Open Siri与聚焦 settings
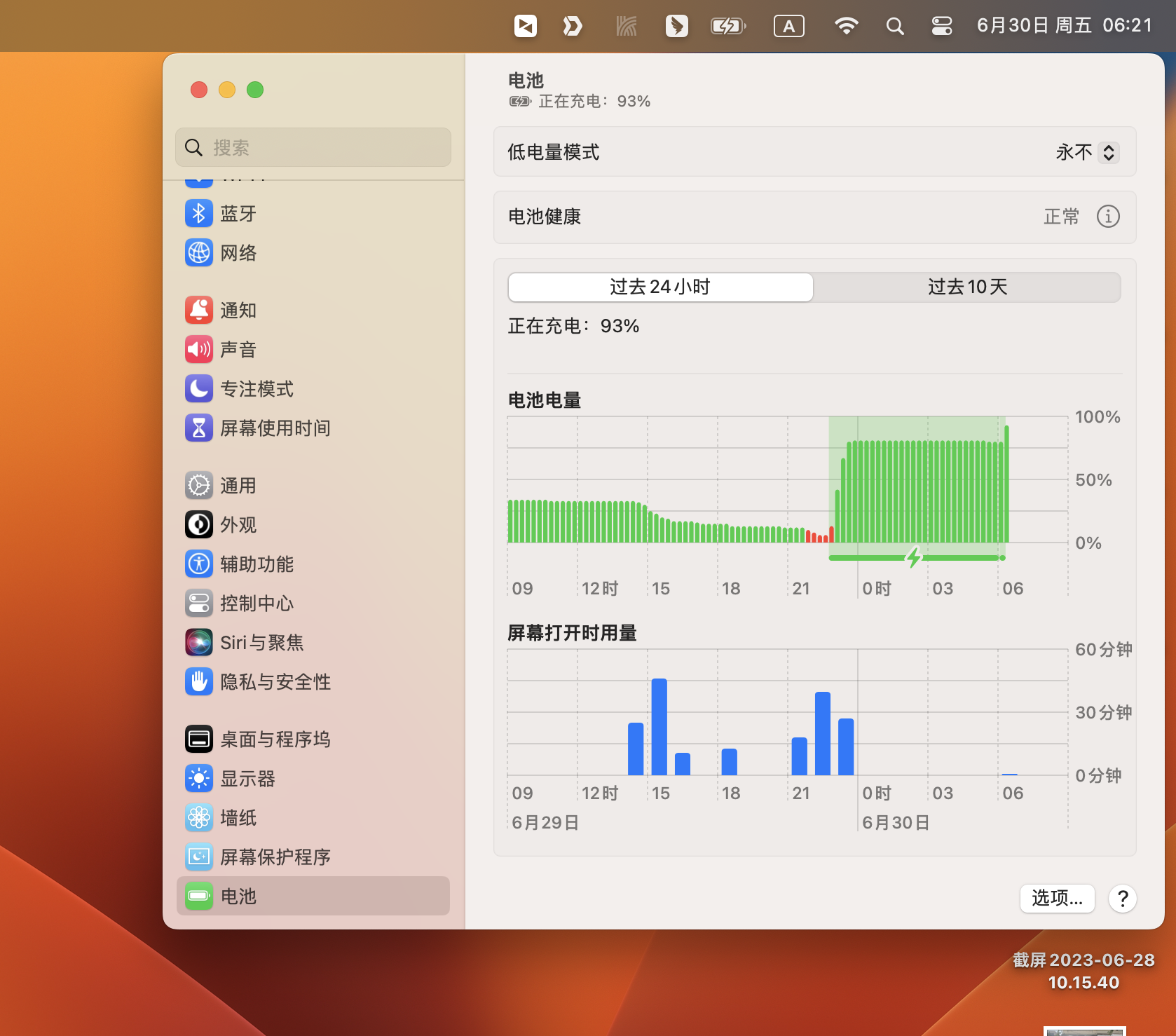Viewport: 1176px width, 1036px height. click(261, 643)
